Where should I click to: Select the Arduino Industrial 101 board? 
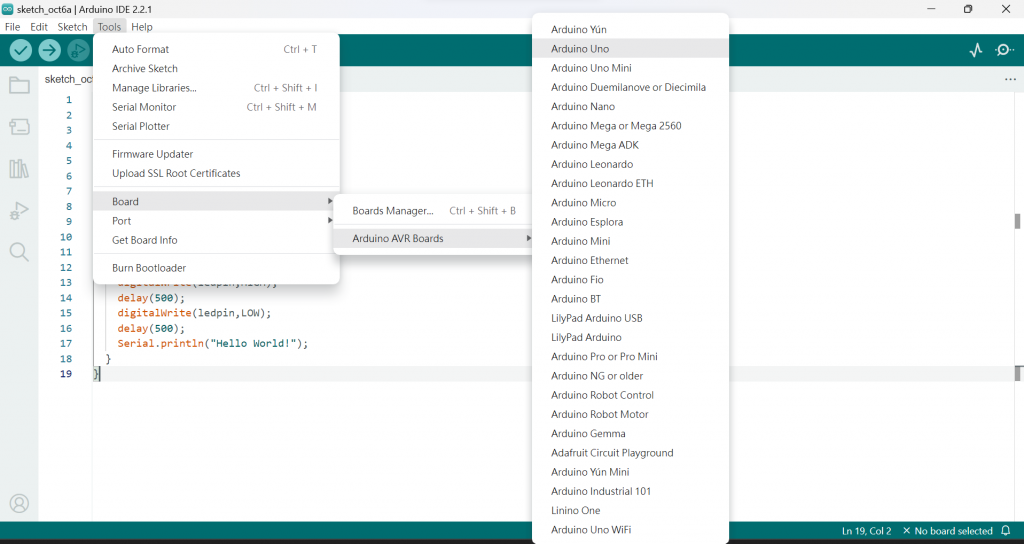(x=630, y=491)
